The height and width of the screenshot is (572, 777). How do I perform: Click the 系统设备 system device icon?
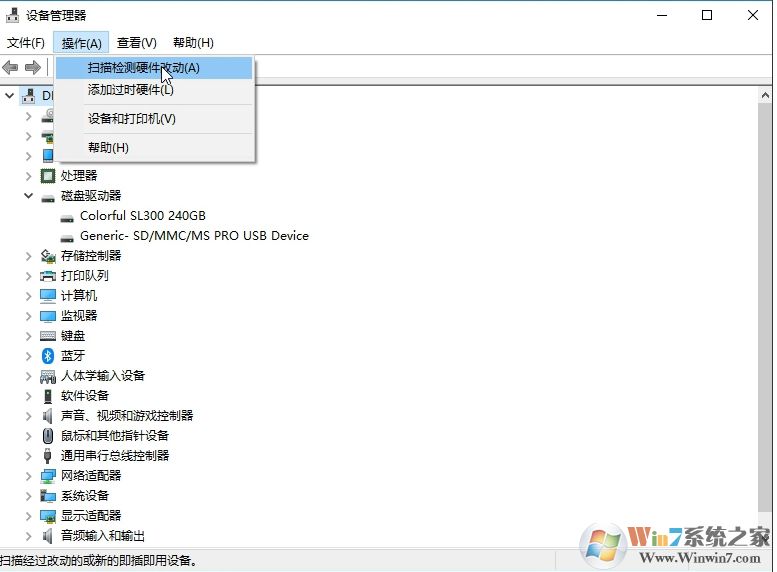click(x=48, y=496)
